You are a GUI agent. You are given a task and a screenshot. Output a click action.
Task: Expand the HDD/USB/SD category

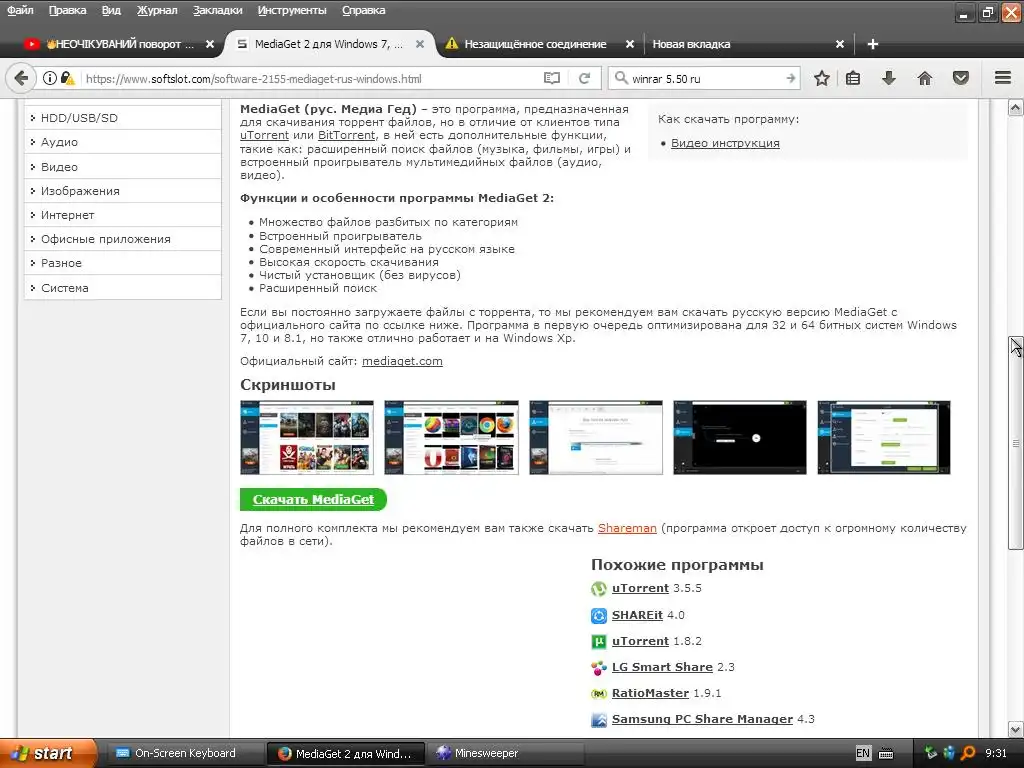(123, 118)
